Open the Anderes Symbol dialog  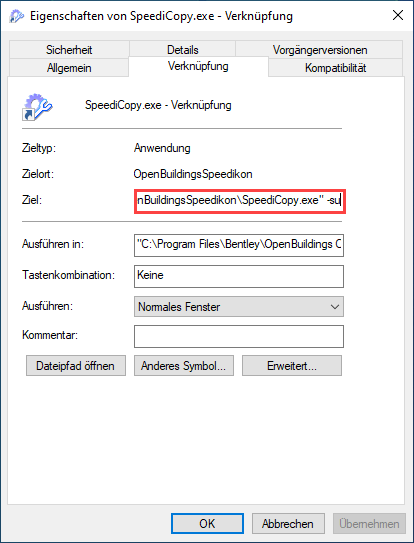(x=184, y=365)
